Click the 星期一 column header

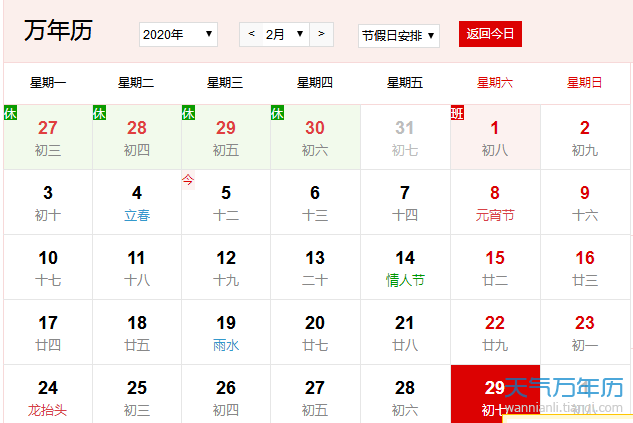pos(48,83)
